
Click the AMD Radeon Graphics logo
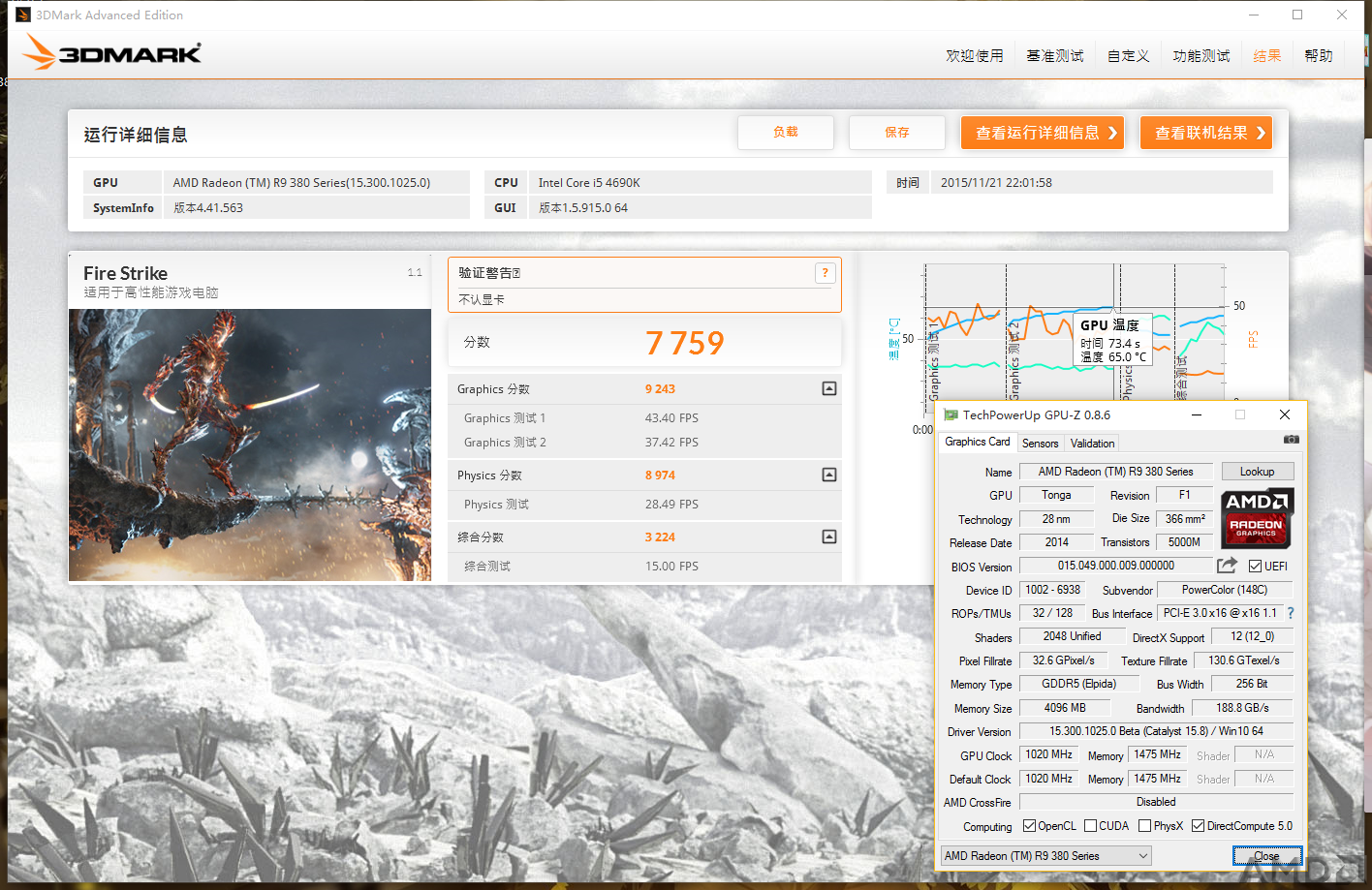(1257, 517)
